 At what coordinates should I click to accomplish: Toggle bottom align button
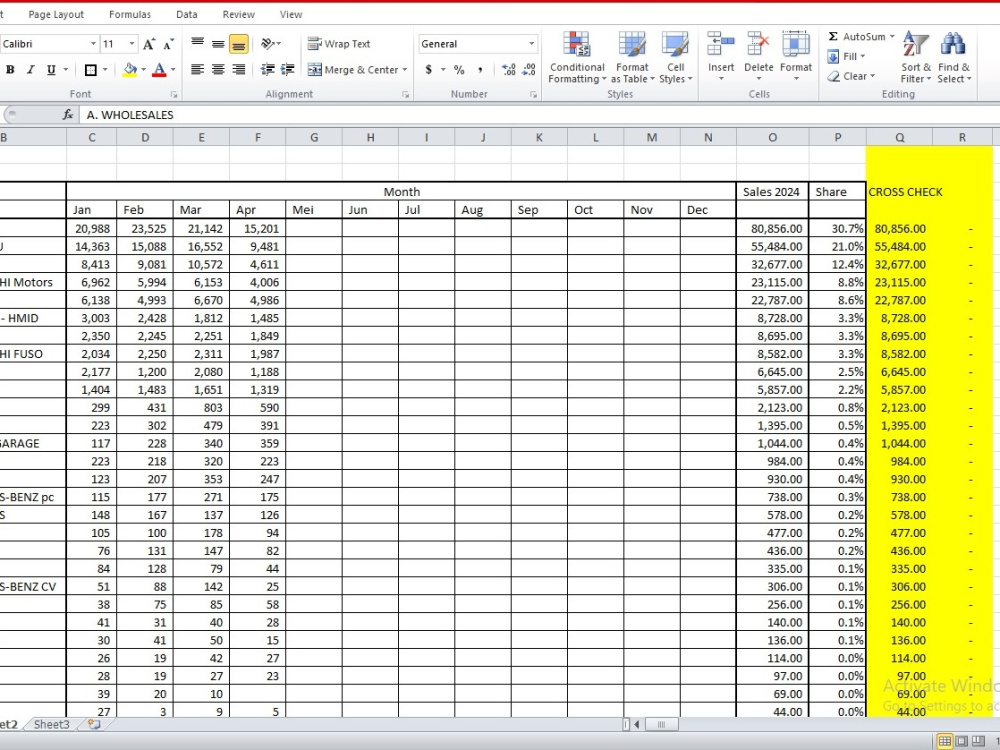click(239, 44)
